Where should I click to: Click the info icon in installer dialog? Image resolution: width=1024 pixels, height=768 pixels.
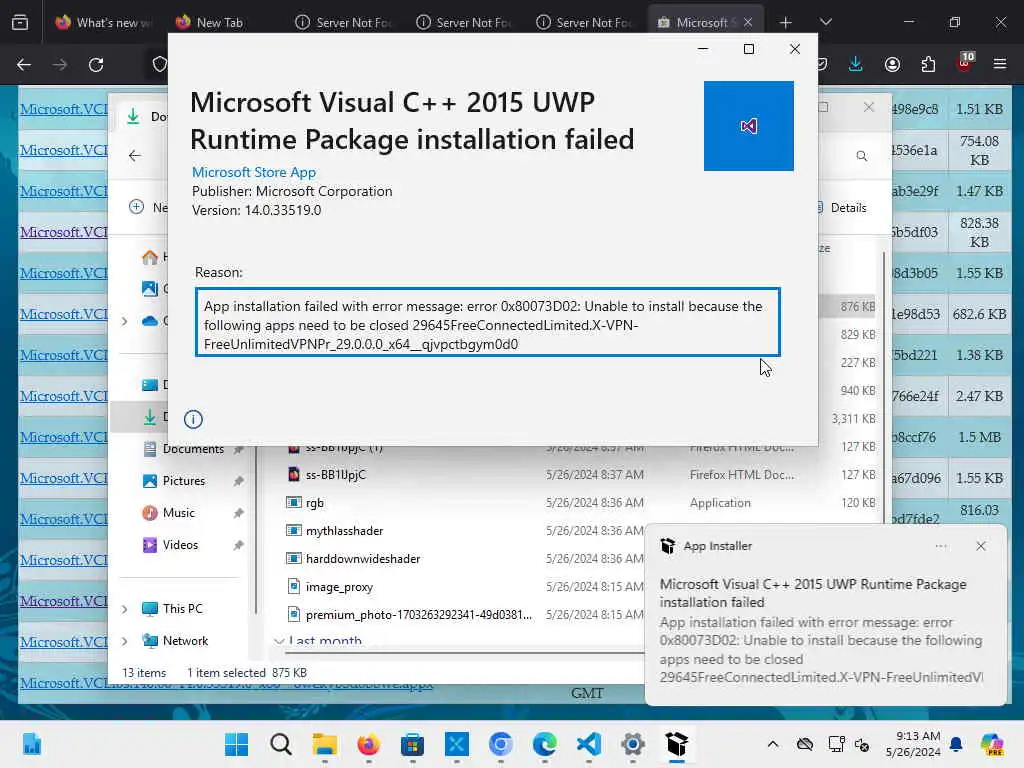point(193,419)
